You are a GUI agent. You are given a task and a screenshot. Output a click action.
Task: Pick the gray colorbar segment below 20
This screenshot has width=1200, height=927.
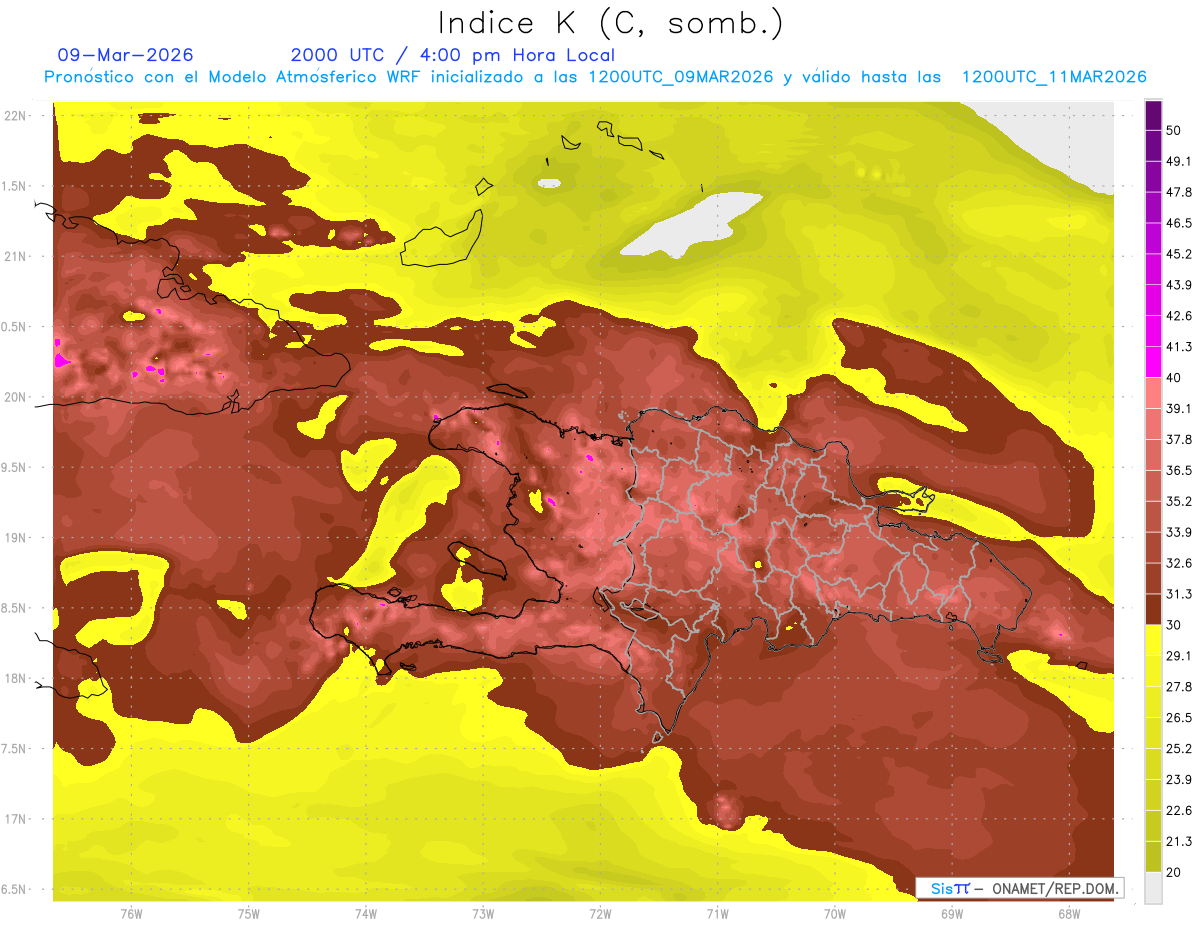coord(1154,888)
